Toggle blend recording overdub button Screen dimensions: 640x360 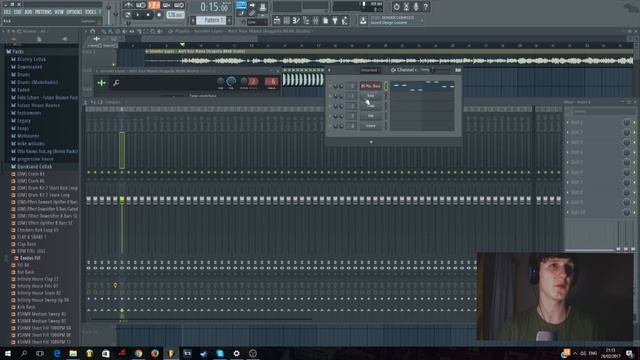pyautogui.click(x=167, y=5)
